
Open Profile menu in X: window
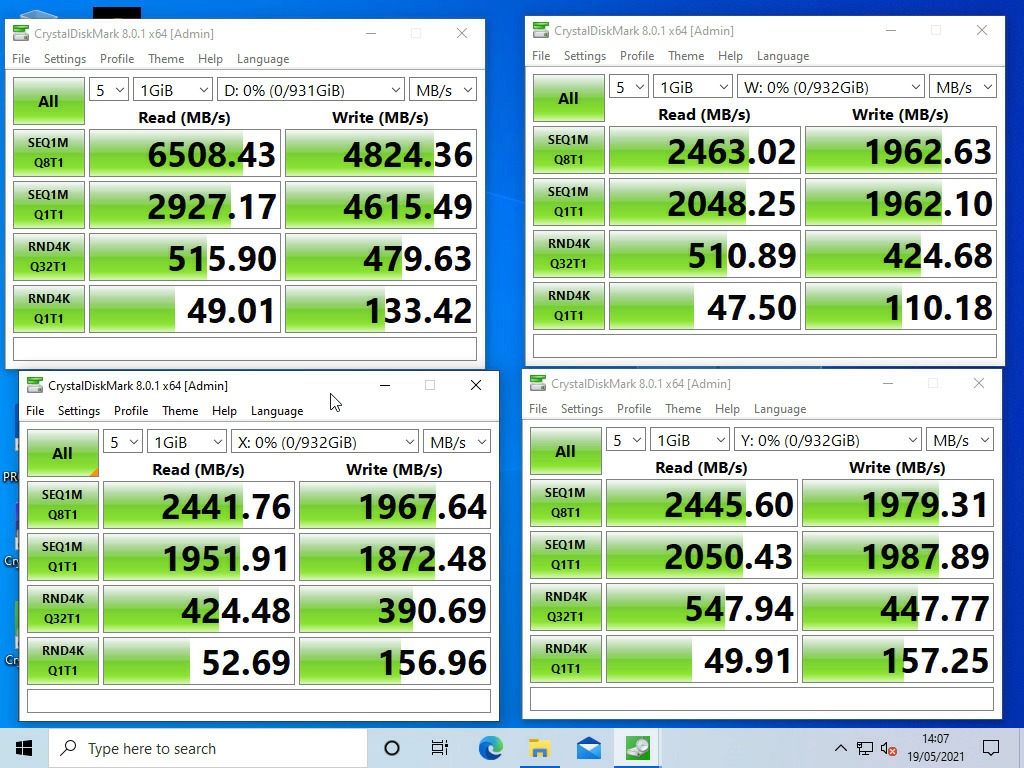(x=131, y=411)
